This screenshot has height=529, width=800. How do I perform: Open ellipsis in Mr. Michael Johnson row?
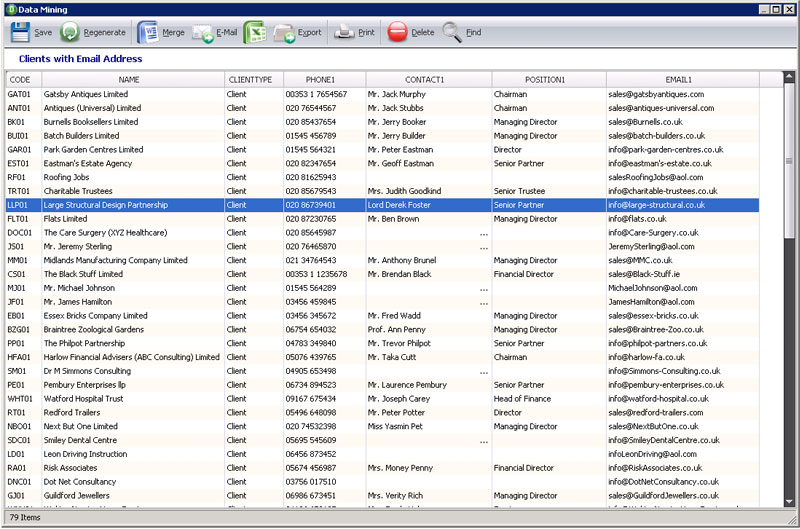[484, 289]
